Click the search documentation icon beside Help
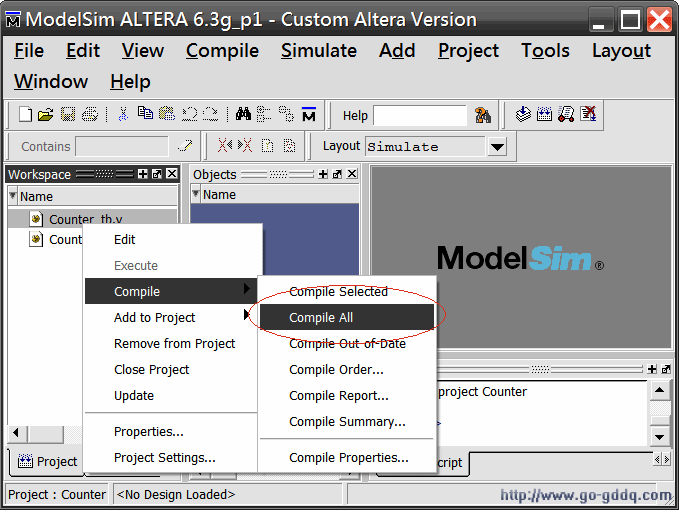This screenshot has width=680, height=510. pyautogui.click(x=483, y=115)
